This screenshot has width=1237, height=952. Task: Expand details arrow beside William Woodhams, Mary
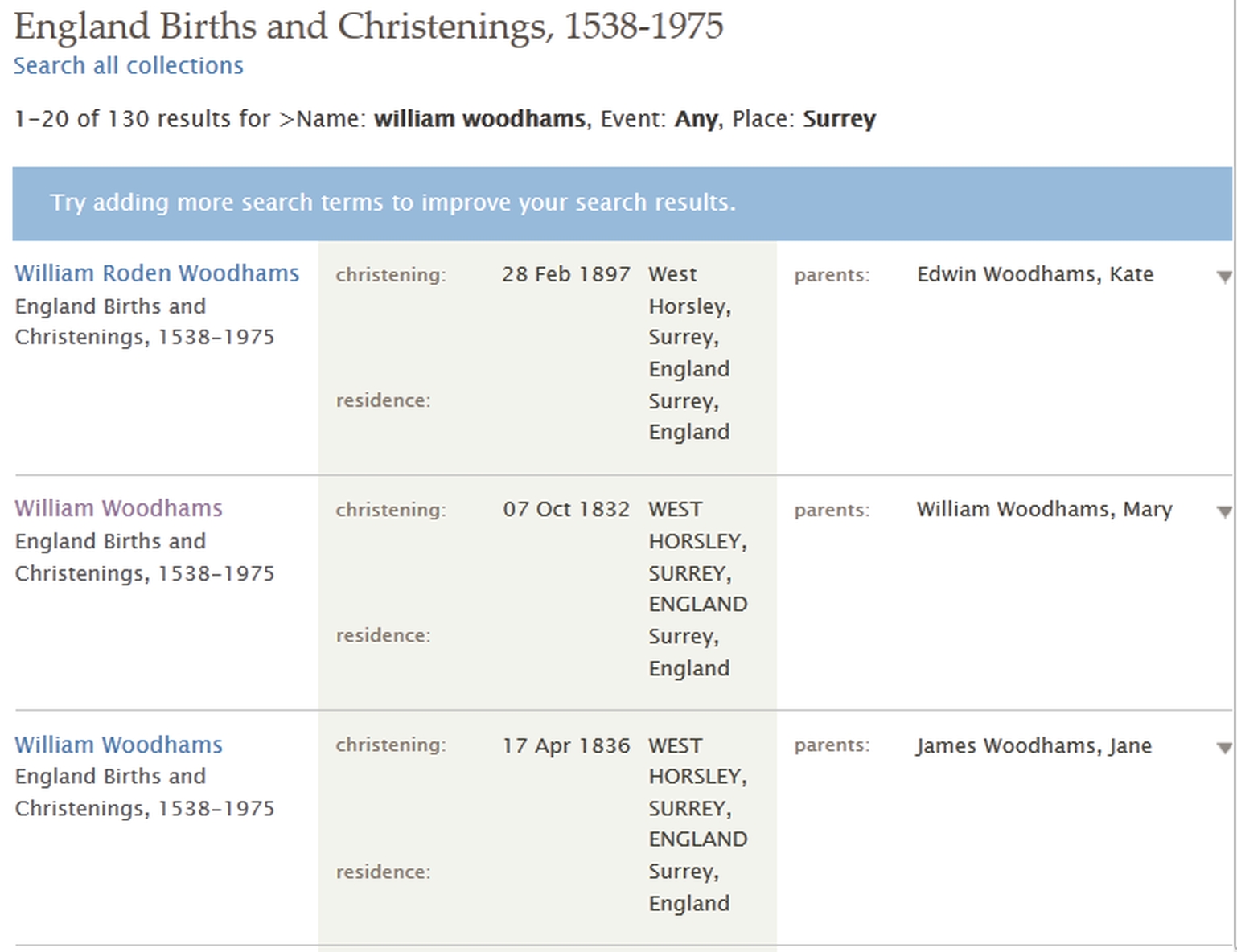click(x=1223, y=511)
